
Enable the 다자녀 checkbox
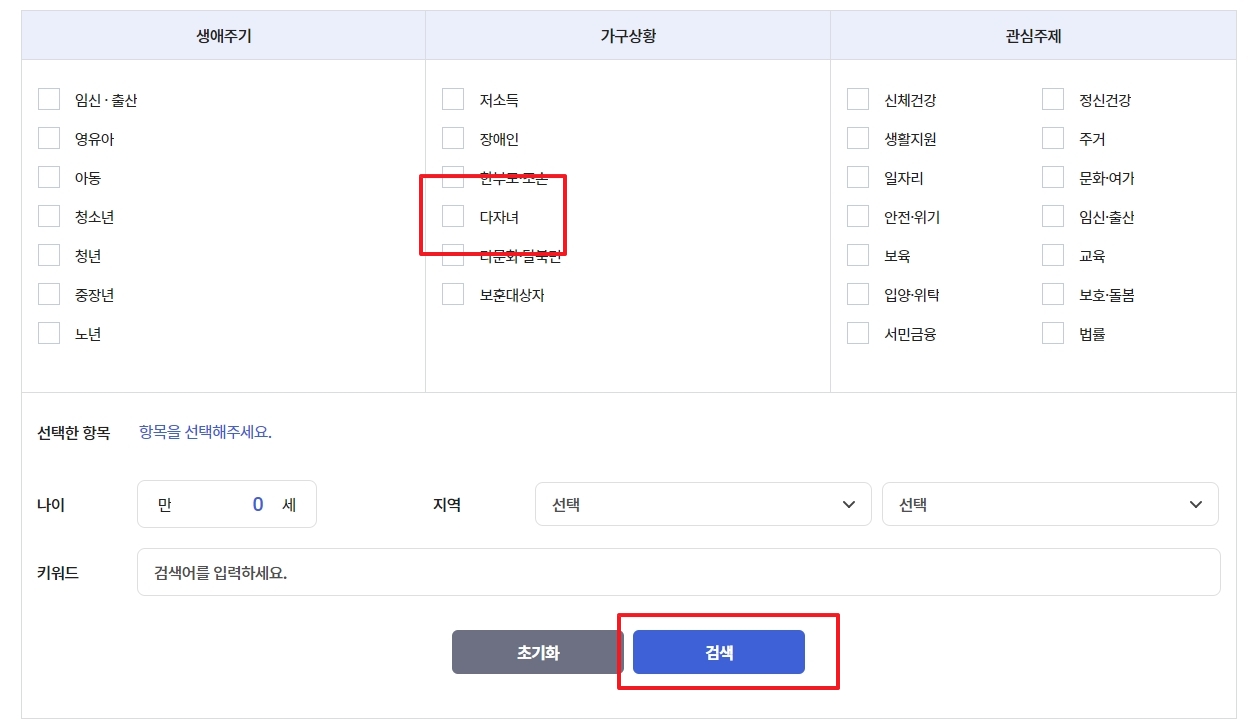click(452, 216)
